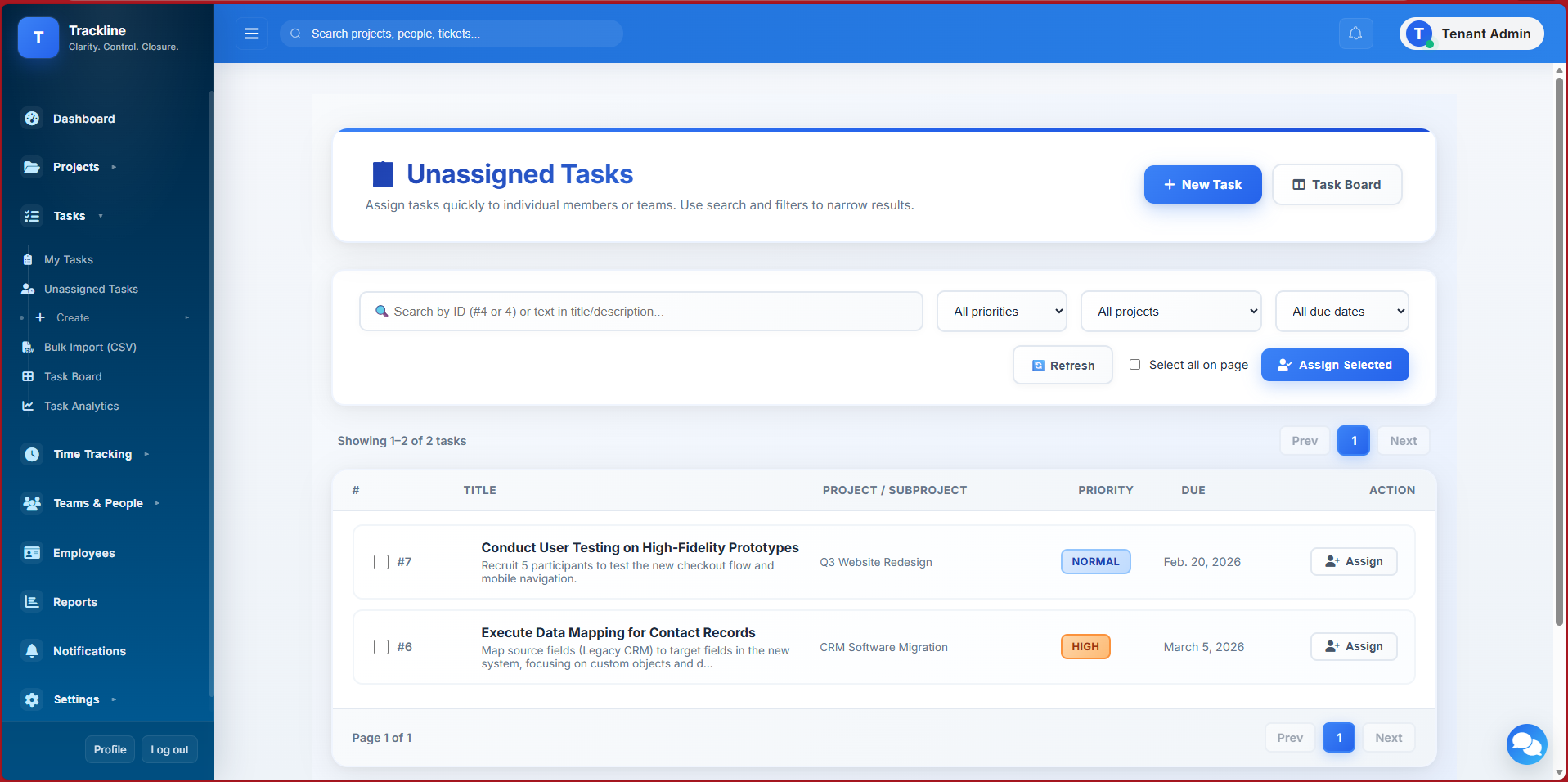Click the New Task button
1568x782 pixels.
1202,185
